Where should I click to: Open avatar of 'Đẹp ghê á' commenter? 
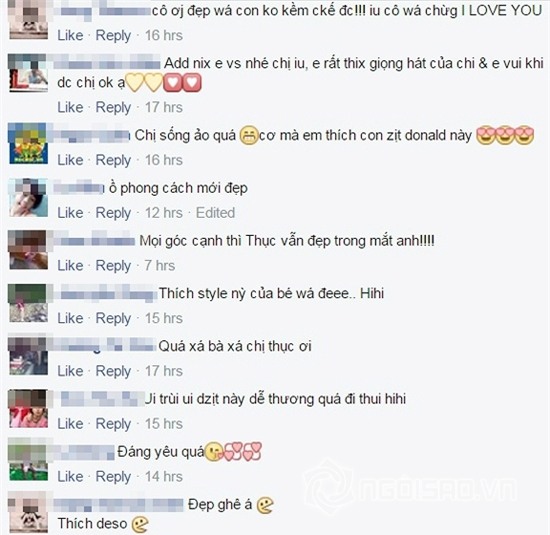click(x=28, y=513)
